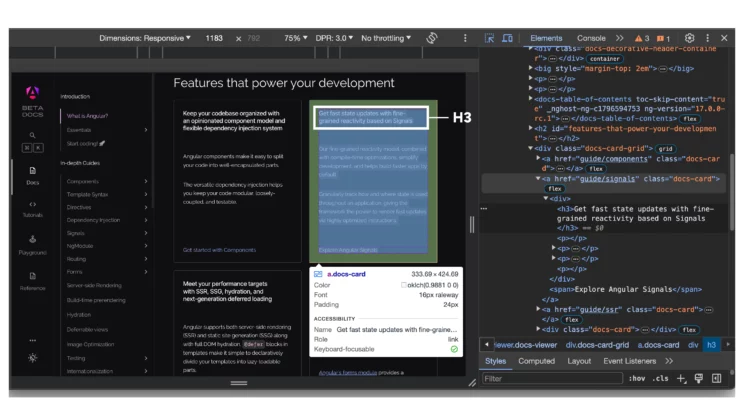744x412 pixels.
Task: Toggle the grid badge on docs-card-grid
Action: (x=665, y=149)
